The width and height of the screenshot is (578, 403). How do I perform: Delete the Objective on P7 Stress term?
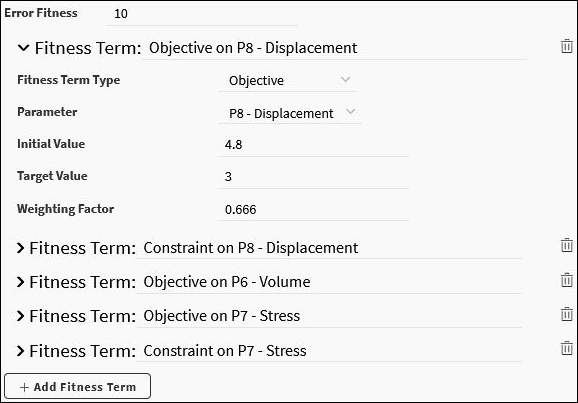tap(567, 315)
